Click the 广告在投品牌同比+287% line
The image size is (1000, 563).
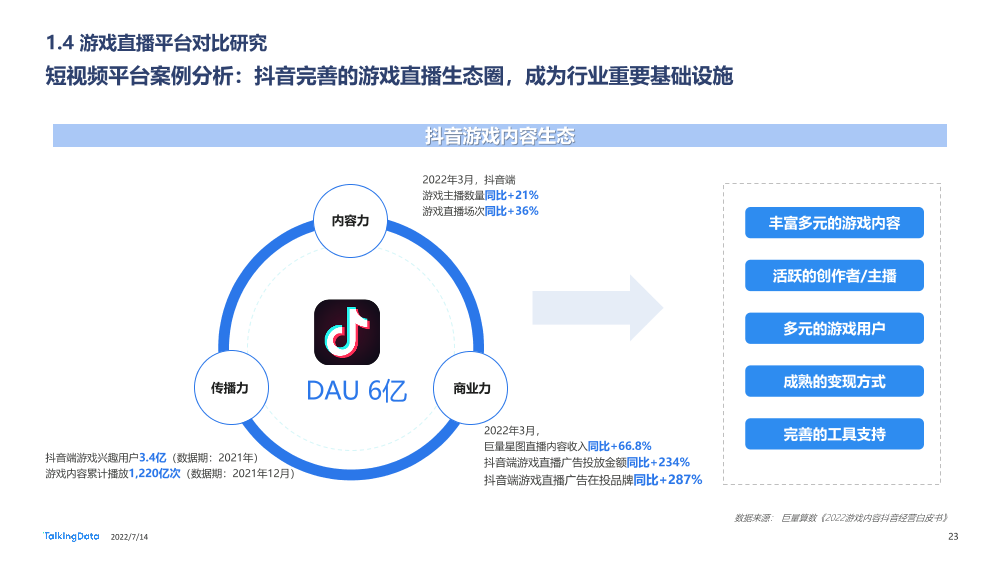tap(593, 479)
